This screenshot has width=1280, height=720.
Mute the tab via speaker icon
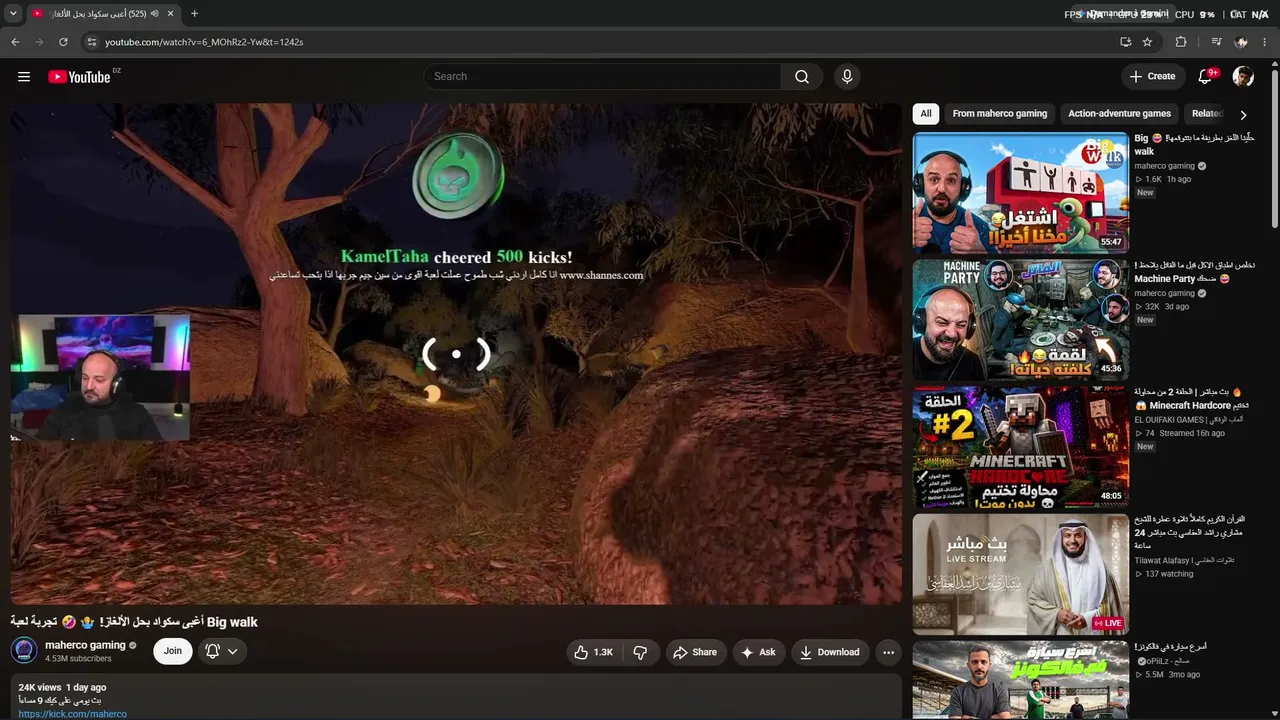coord(155,14)
